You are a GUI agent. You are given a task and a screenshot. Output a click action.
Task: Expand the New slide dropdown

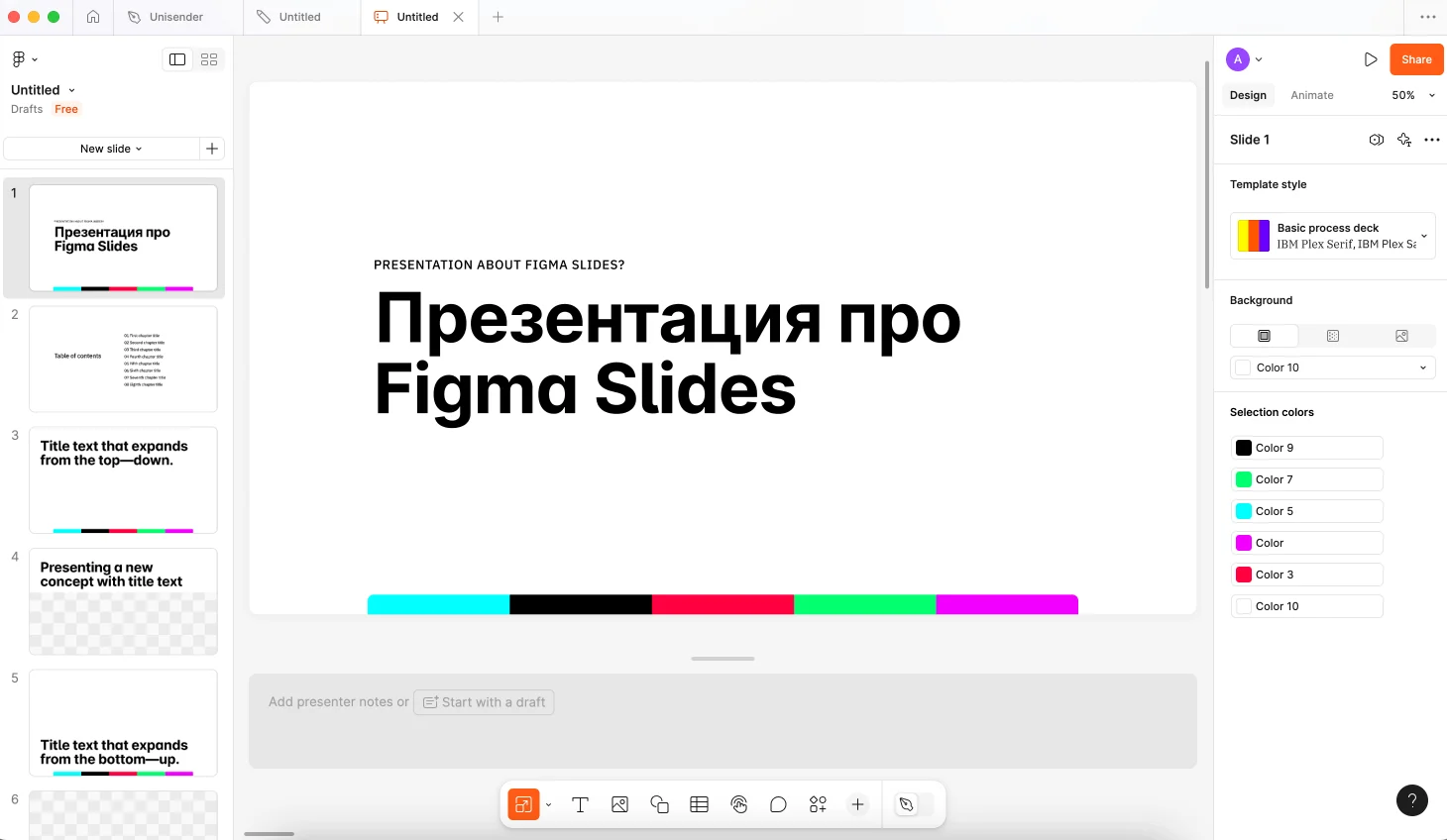[111, 149]
